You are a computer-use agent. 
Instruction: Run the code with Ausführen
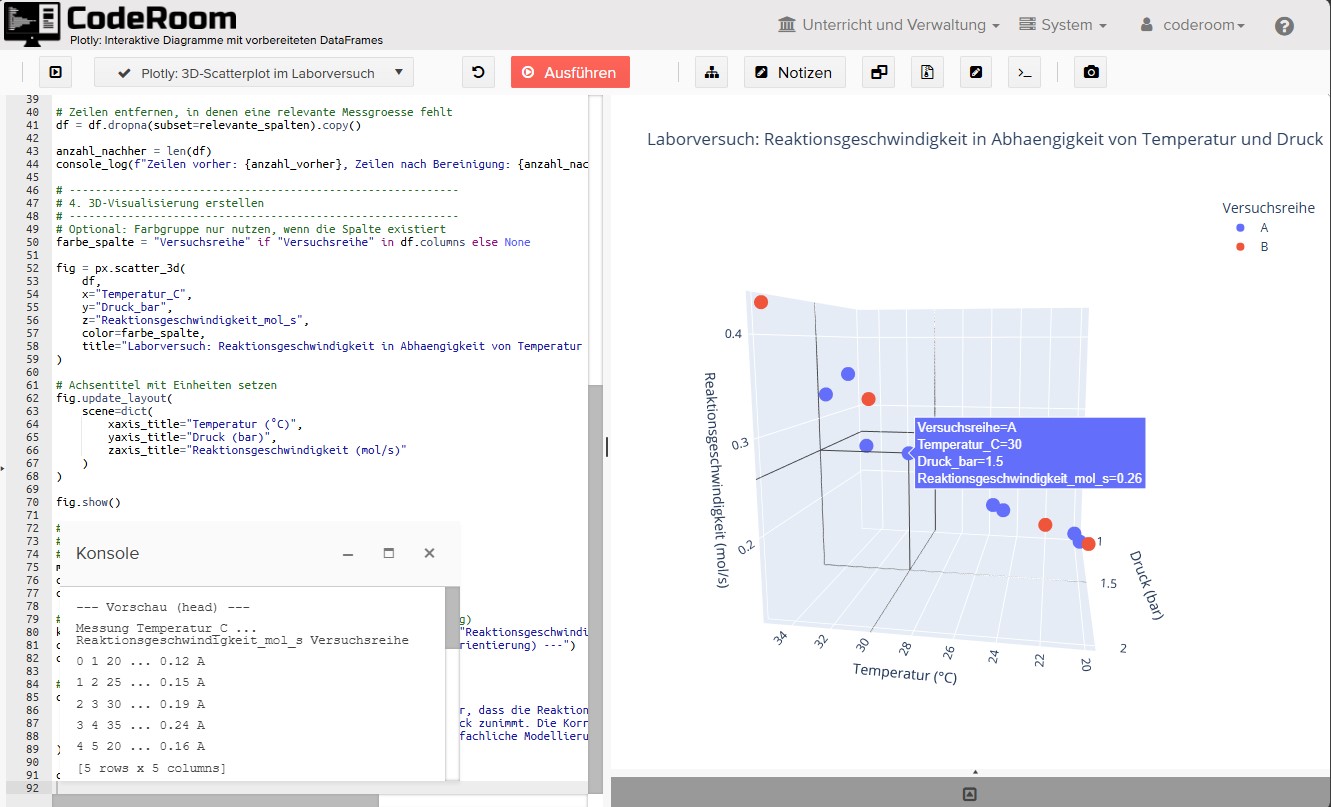pyautogui.click(x=570, y=73)
